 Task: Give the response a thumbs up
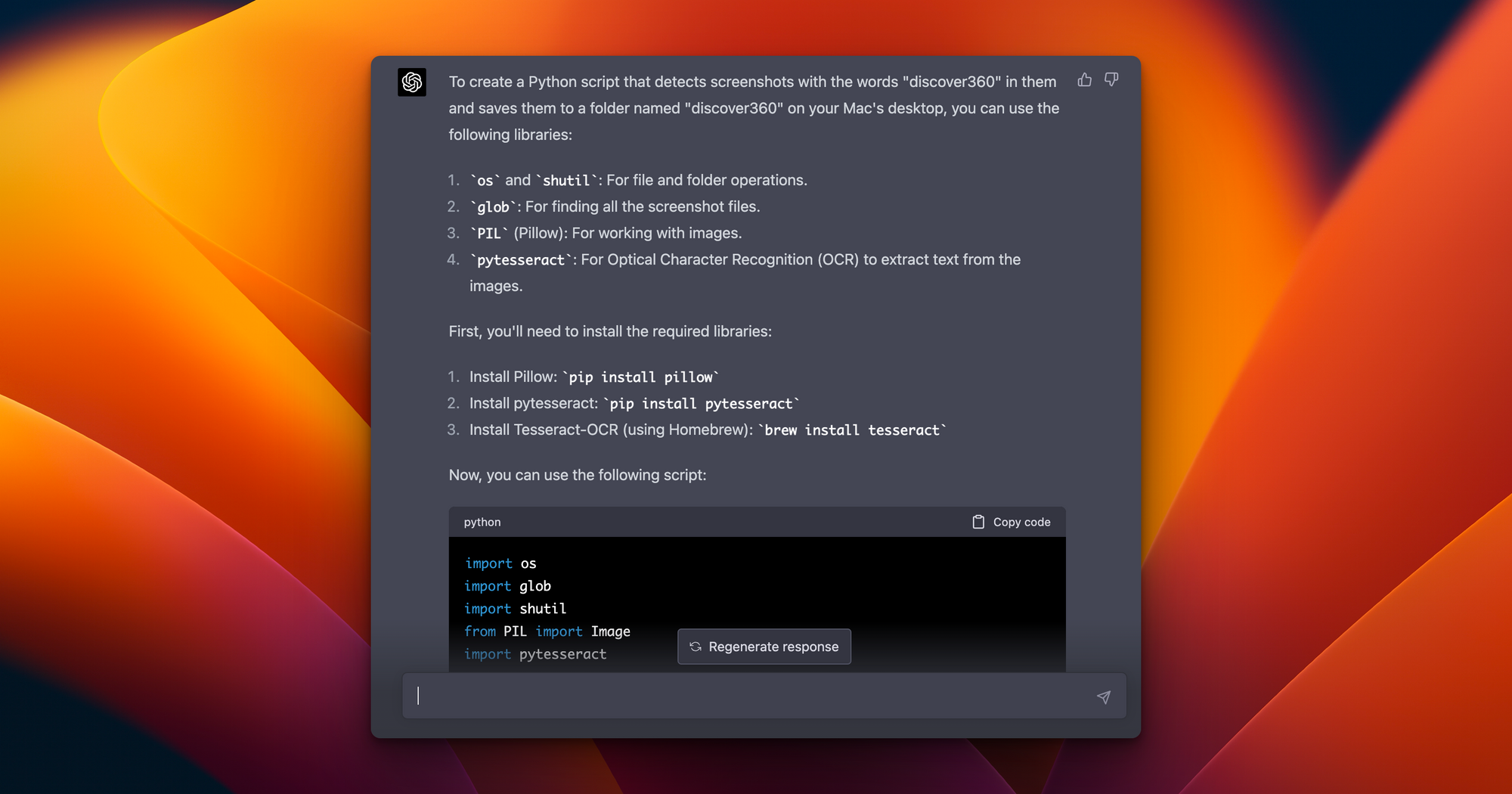coord(1085,79)
